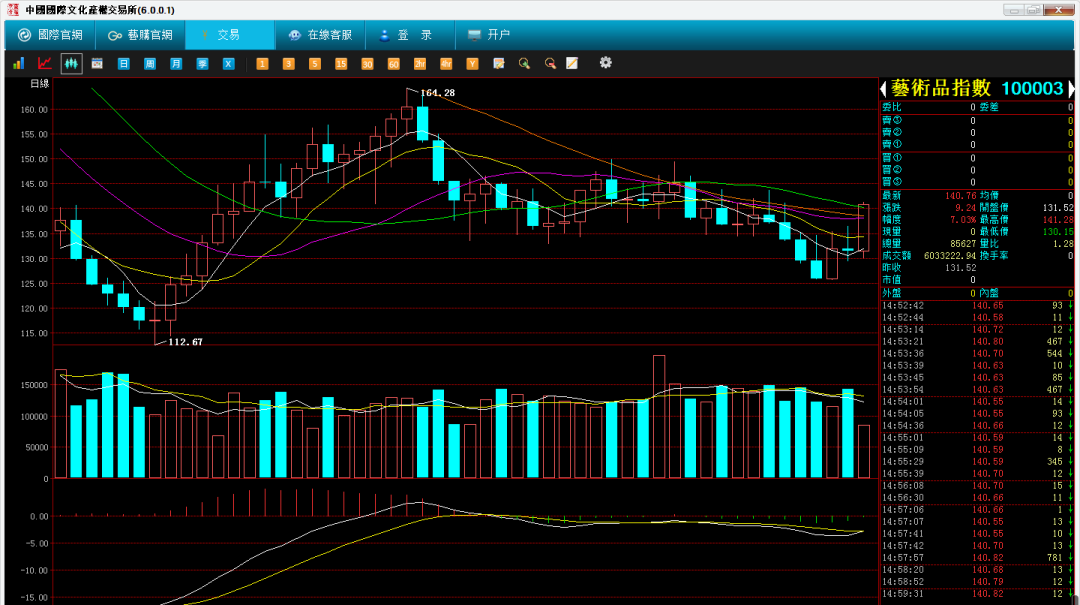The image size is (1080, 605).
Task: Select 5-minute interval icon
Action: [314, 63]
